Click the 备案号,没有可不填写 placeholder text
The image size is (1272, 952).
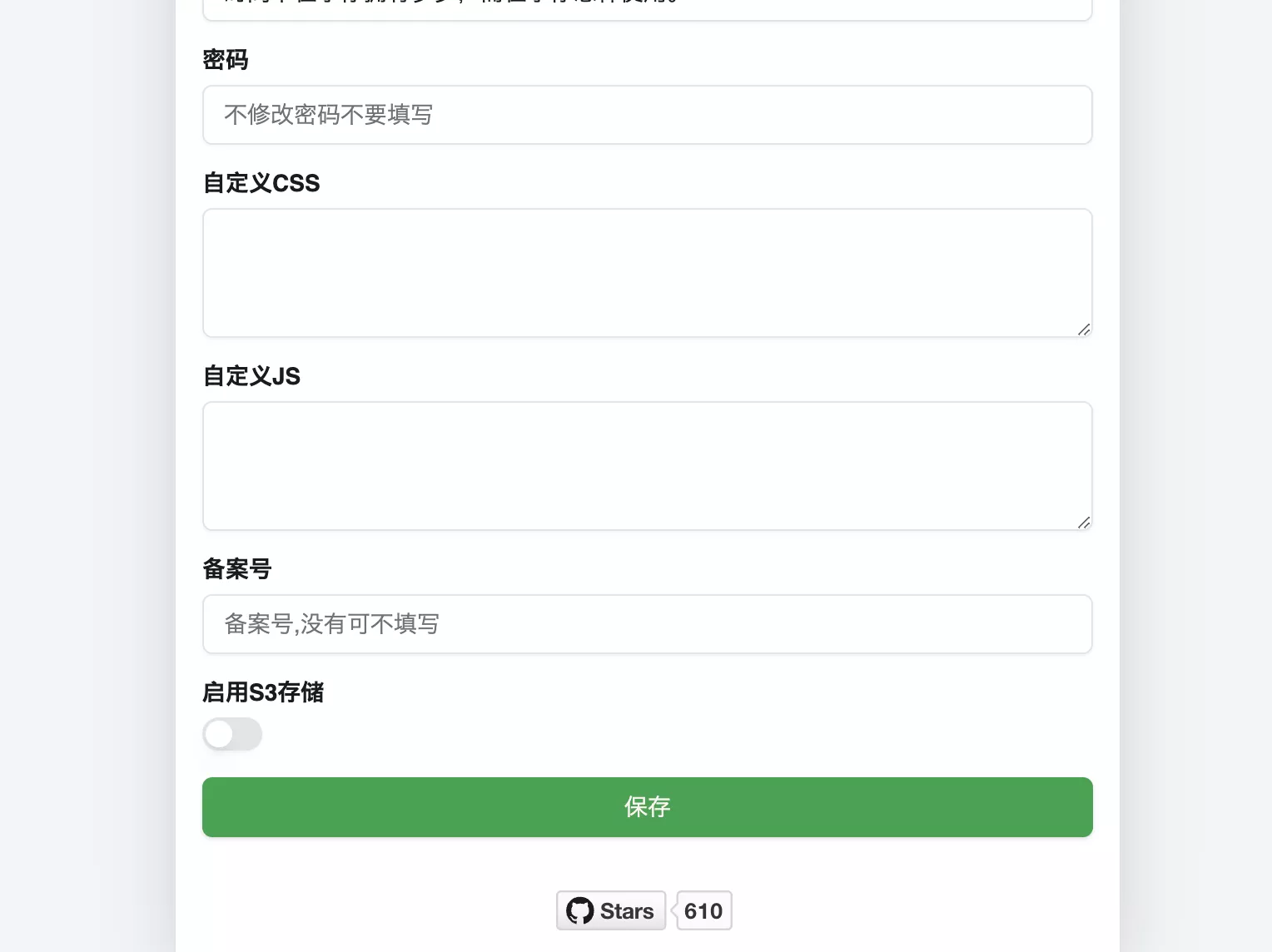[x=331, y=624]
